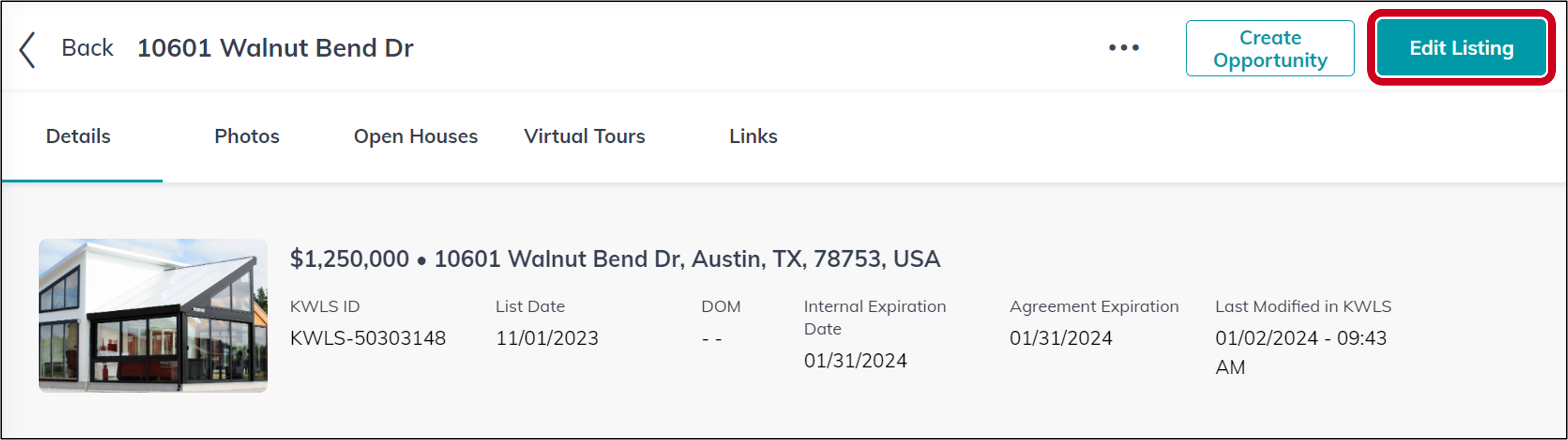Image resolution: width=1568 pixels, height=440 pixels.
Task: Click the Edit Listing button
Action: click(1461, 48)
